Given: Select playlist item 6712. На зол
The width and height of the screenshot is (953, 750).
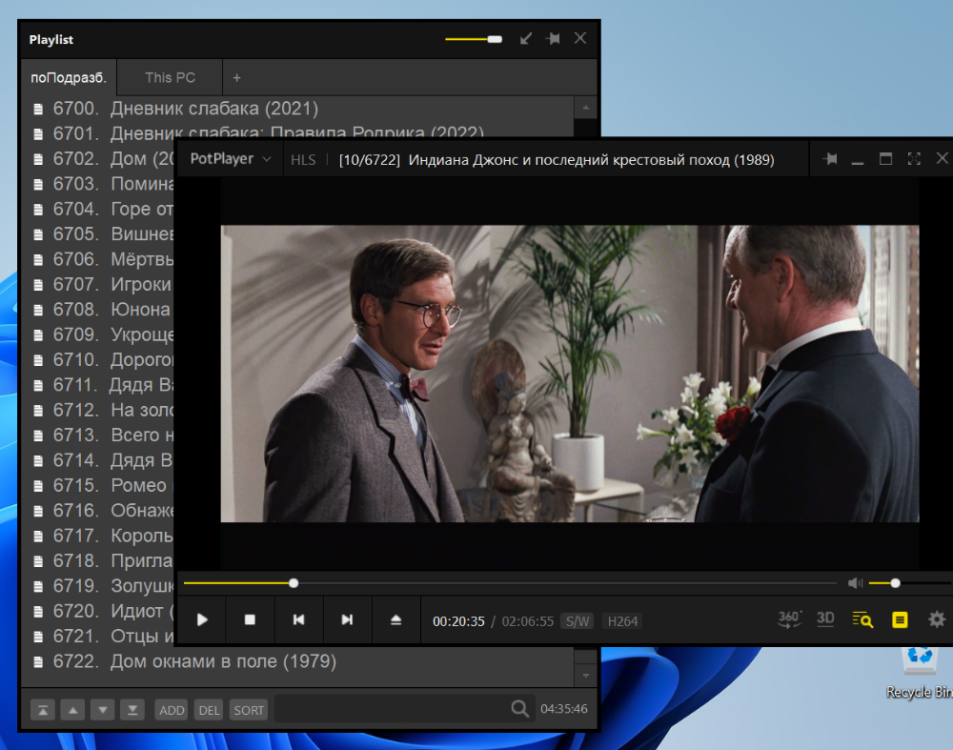Looking at the screenshot, I should pyautogui.click(x=102, y=410).
